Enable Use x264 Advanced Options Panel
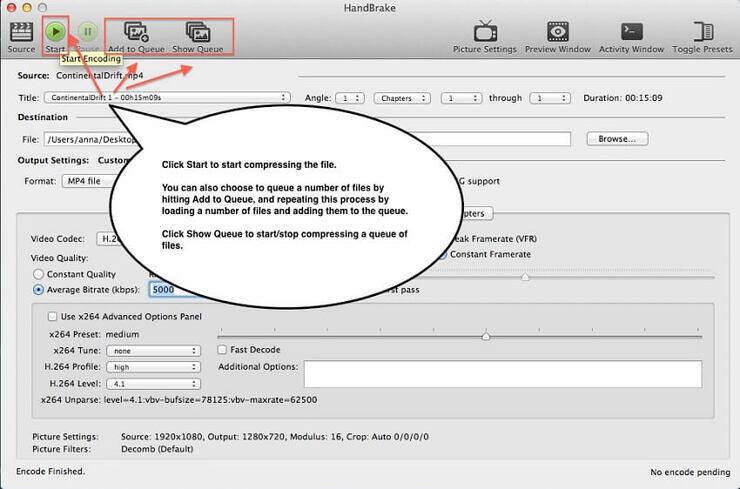740x489 pixels. click(52, 317)
